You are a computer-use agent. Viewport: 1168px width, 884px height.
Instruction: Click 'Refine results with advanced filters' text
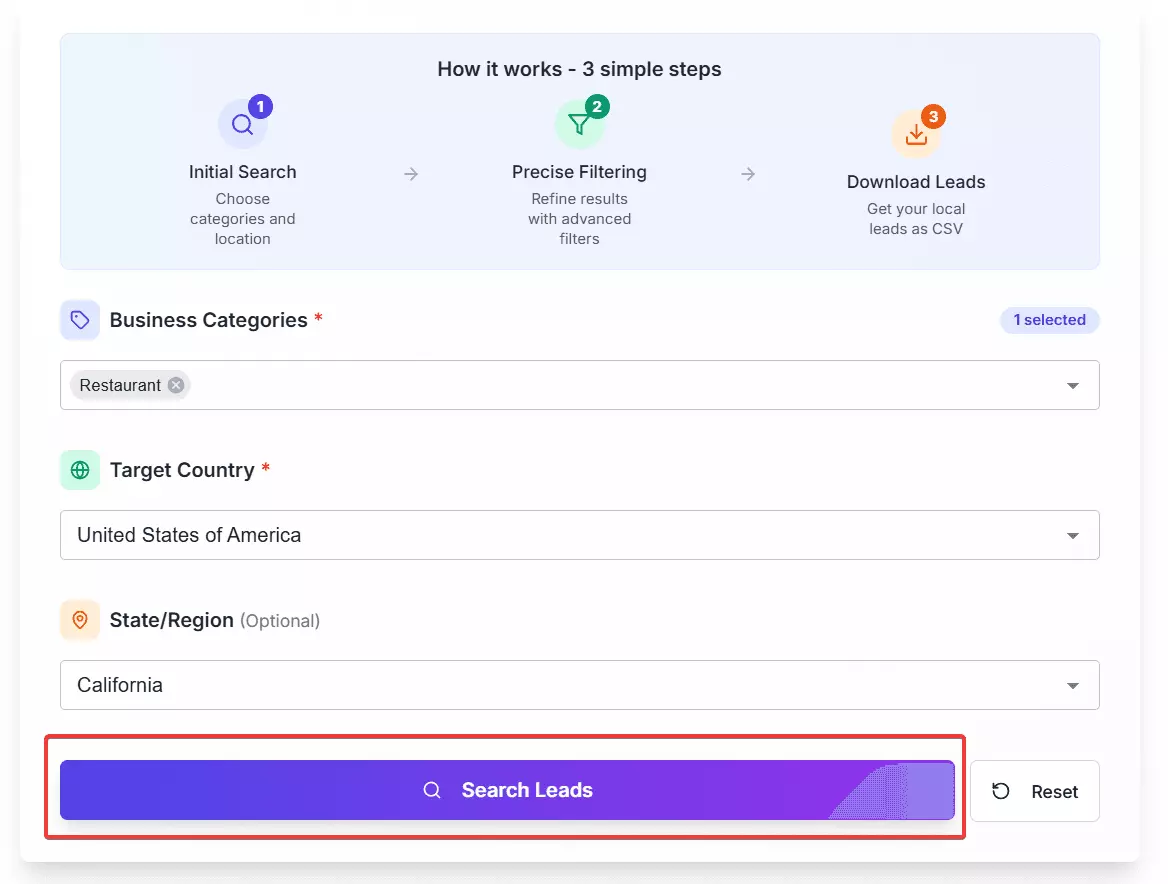point(579,219)
